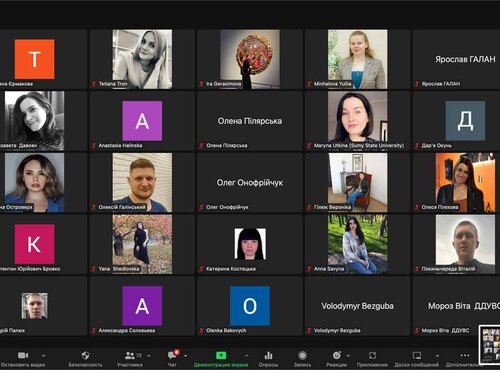Image resolution: width=500 pixels, height=370 pixels.
Task: Select Maryna Utkina's video tile
Action: click(357, 121)
